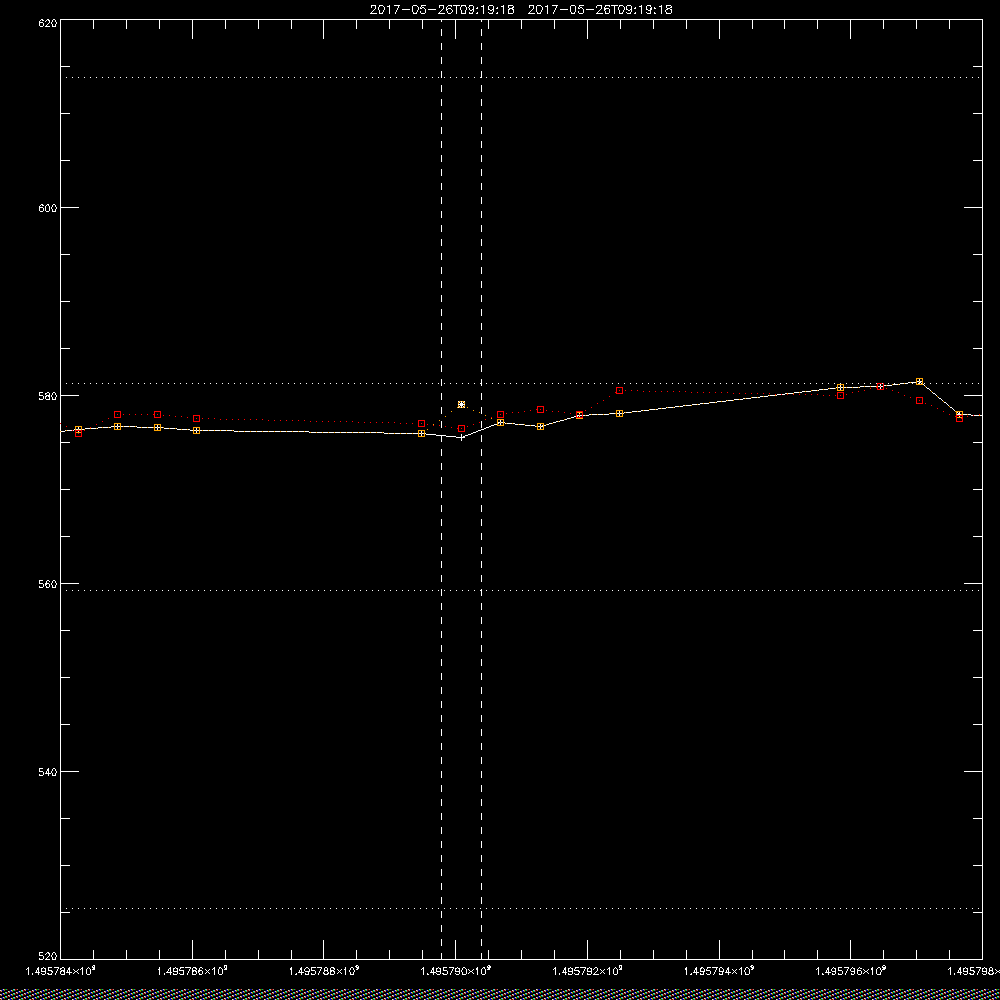Click the 1.495784×10⁹ x-axis label

click(61, 971)
